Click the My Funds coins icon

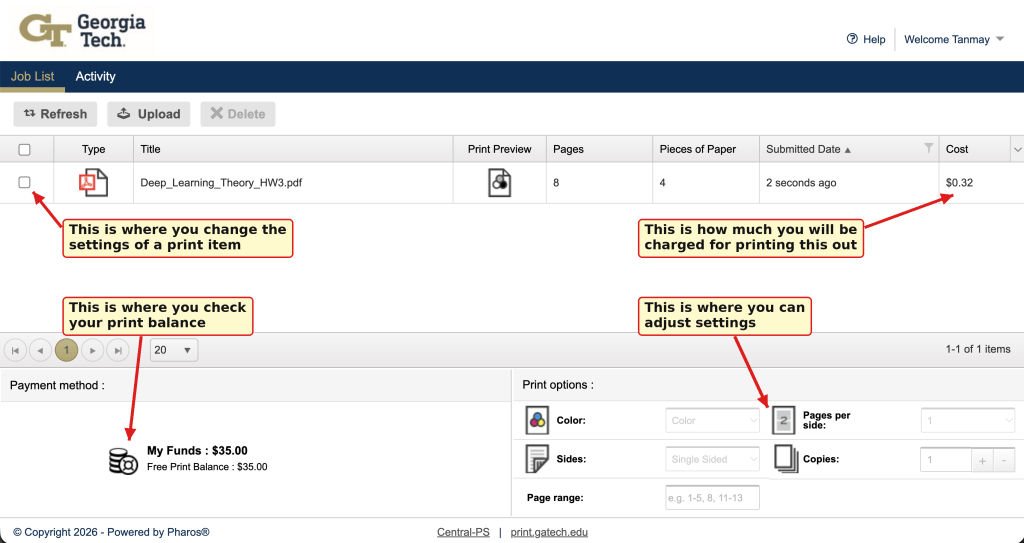[x=123, y=461]
